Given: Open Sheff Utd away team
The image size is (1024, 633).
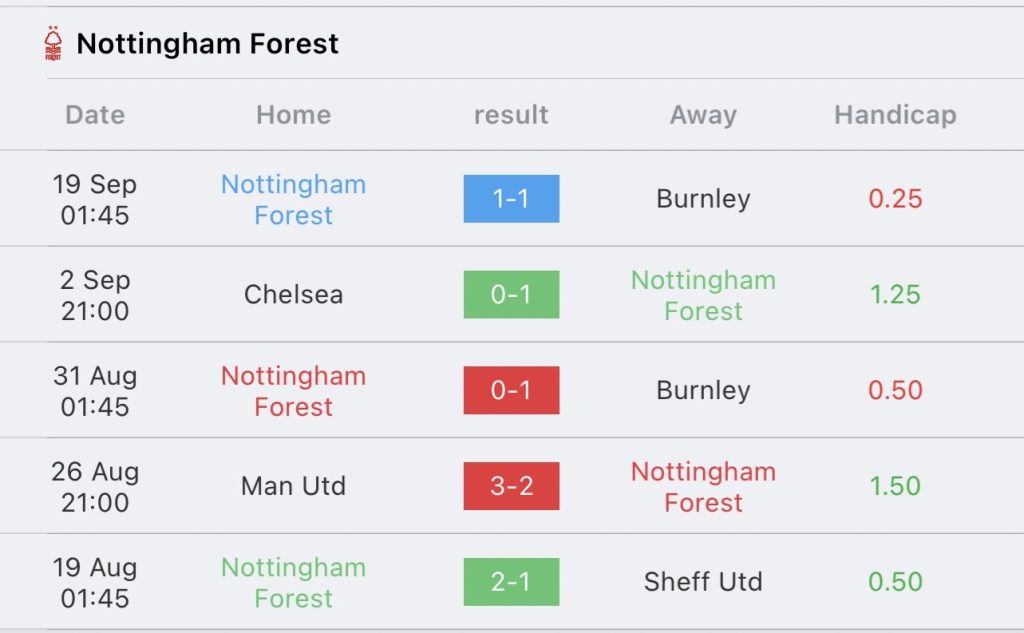Looking at the screenshot, I should coord(703,582).
